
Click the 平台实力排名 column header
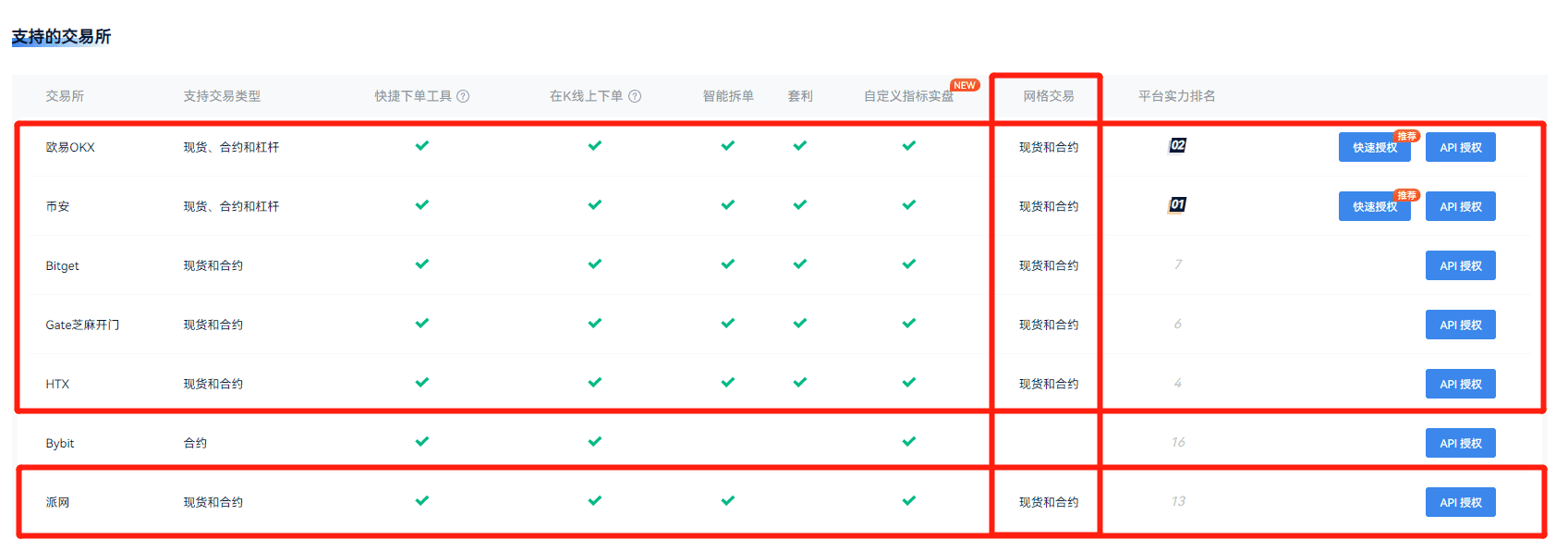(1177, 96)
